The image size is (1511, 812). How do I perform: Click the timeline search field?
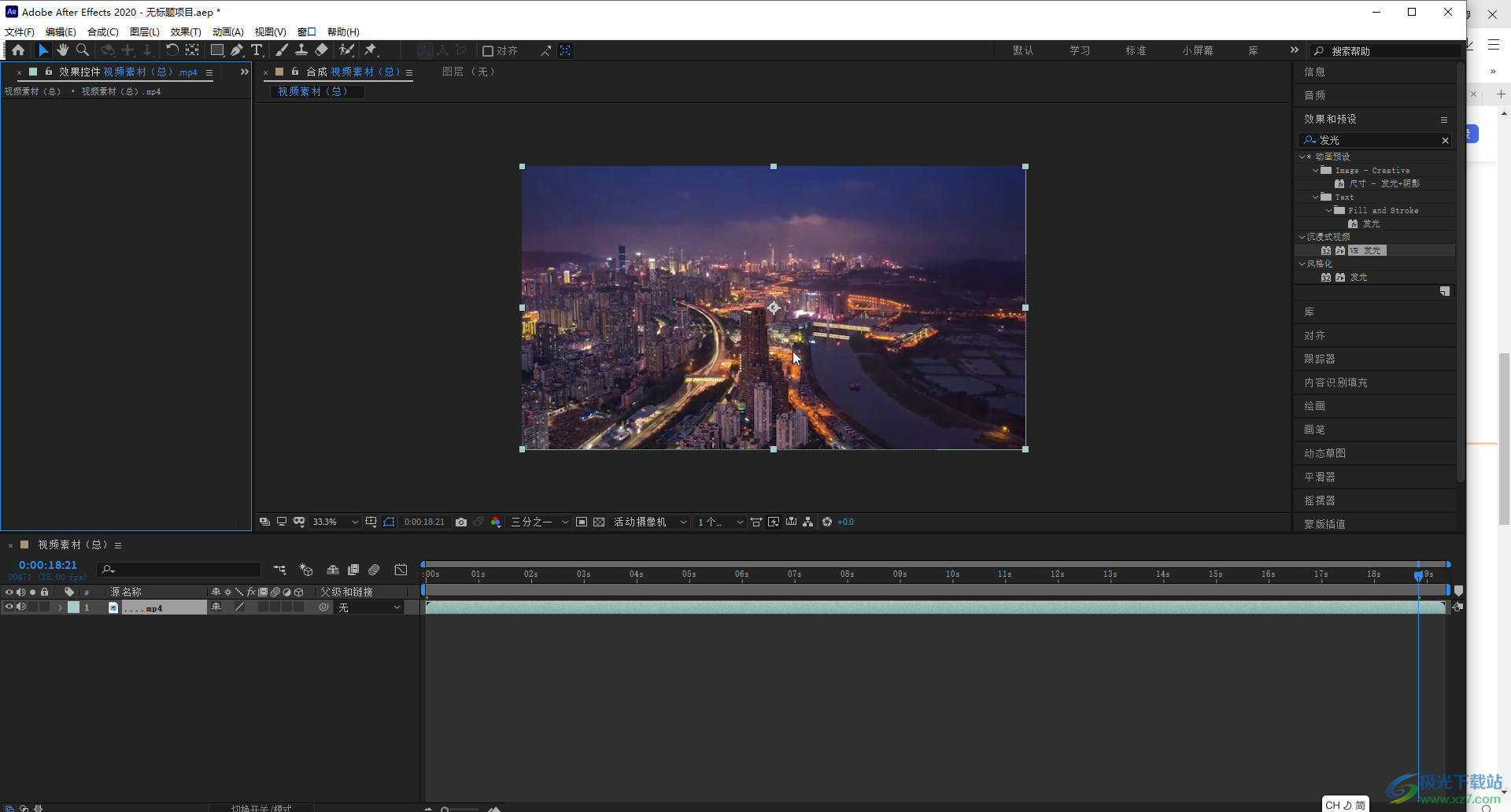pos(179,570)
